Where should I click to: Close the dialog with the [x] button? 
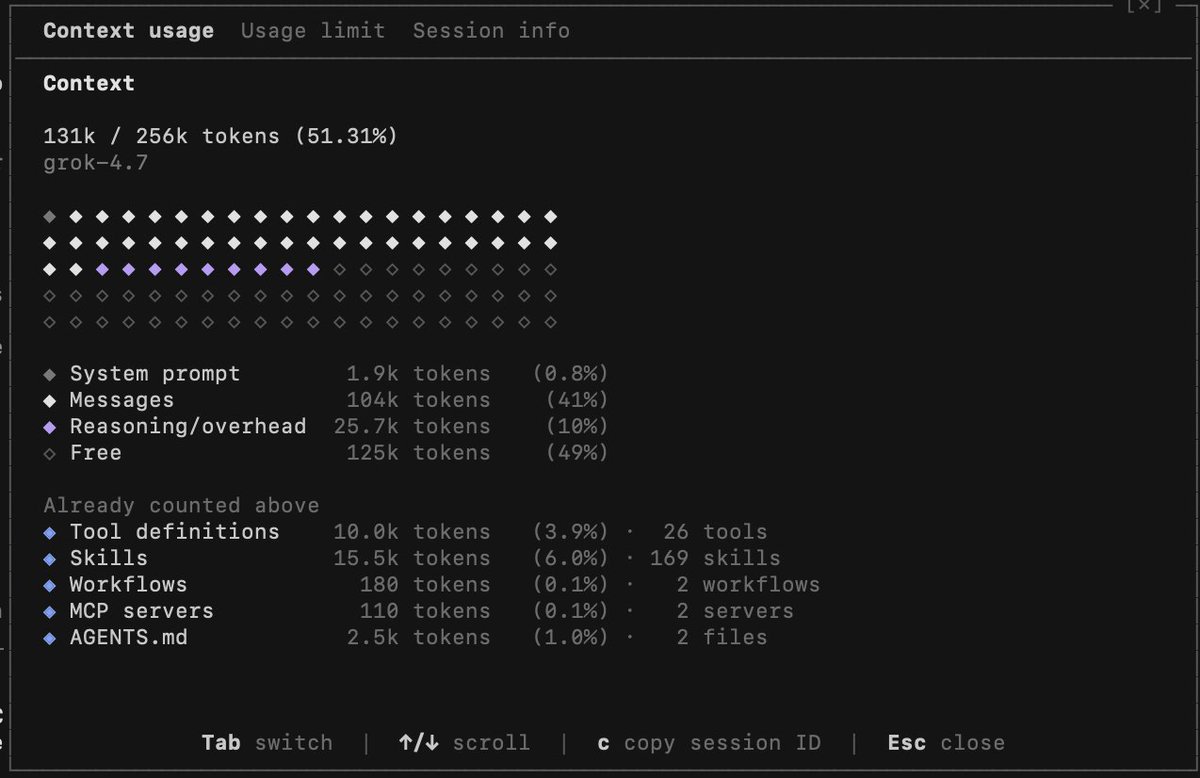tap(1144, 5)
